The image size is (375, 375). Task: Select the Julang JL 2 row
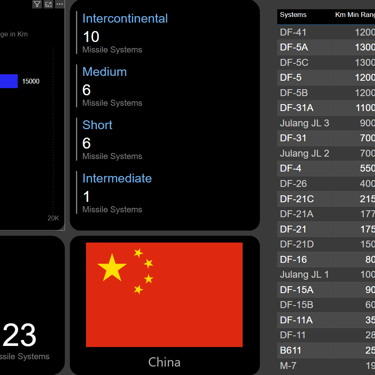326,153
